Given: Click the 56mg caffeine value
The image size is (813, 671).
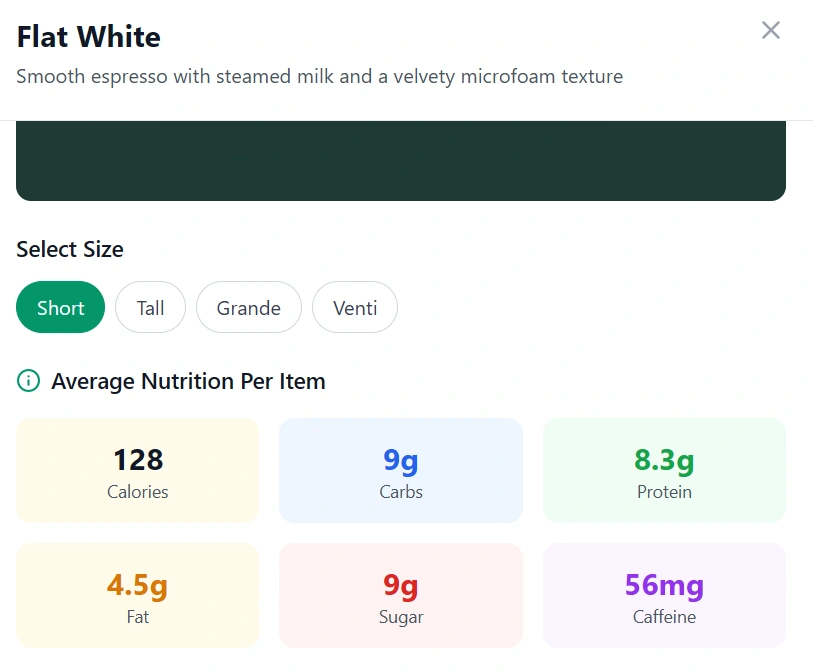Looking at the screenshot, I should 663,587.
